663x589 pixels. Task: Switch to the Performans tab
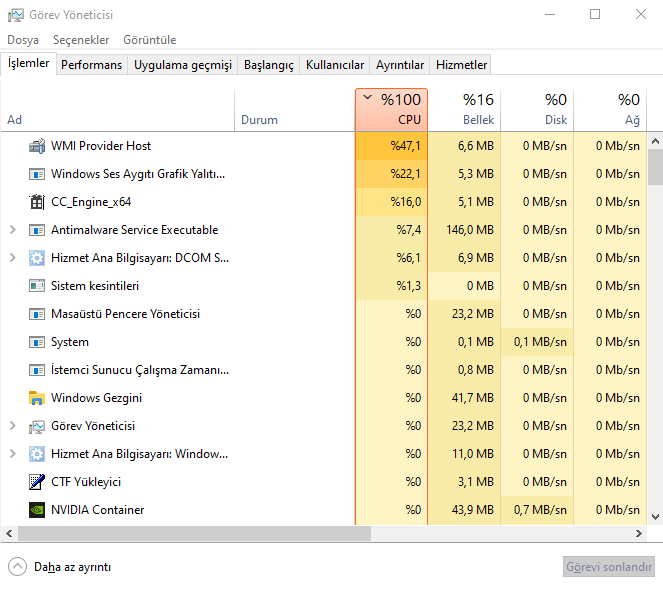(x=91, y=65)
